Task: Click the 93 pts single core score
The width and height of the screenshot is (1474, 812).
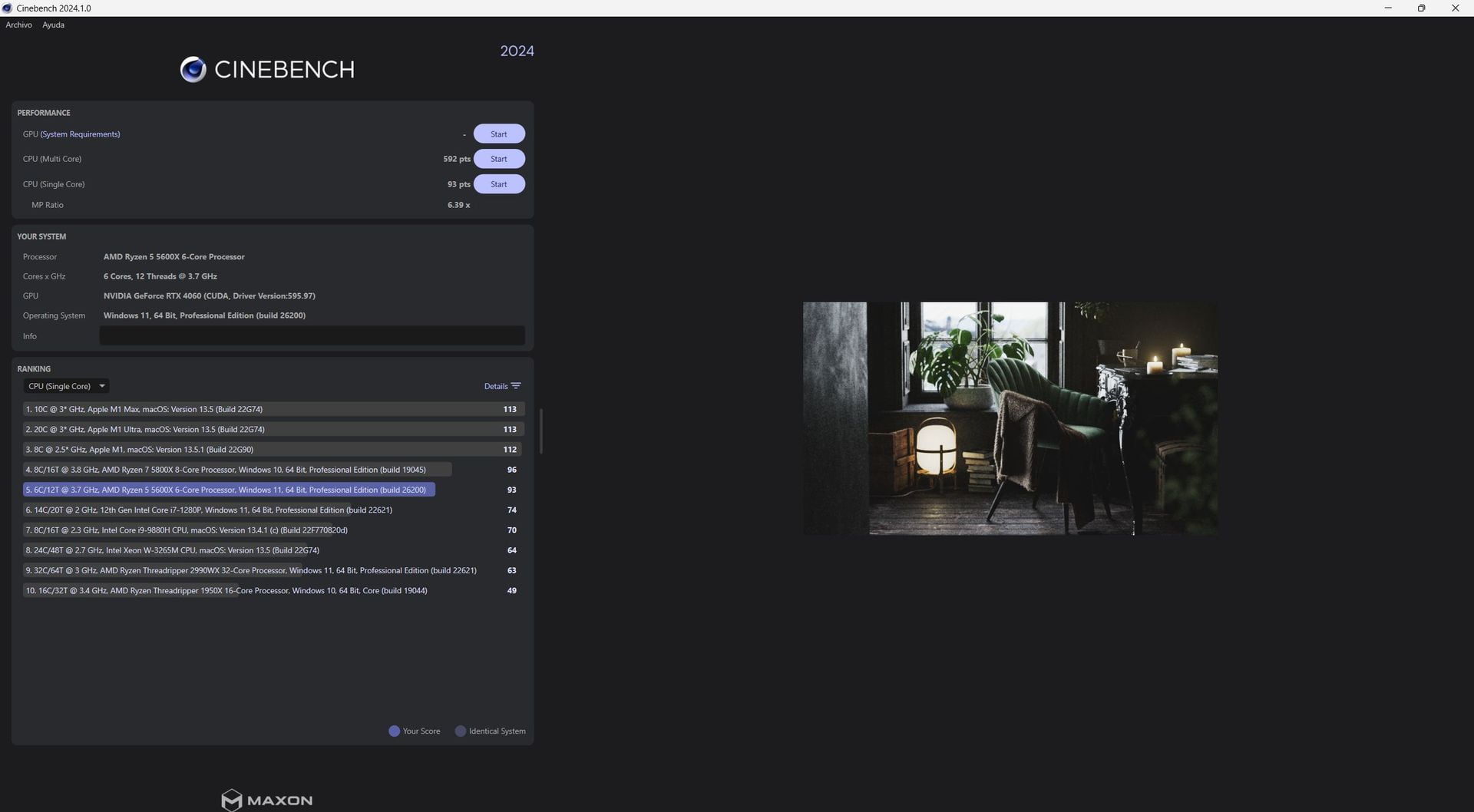Action: tap(459, 184)
